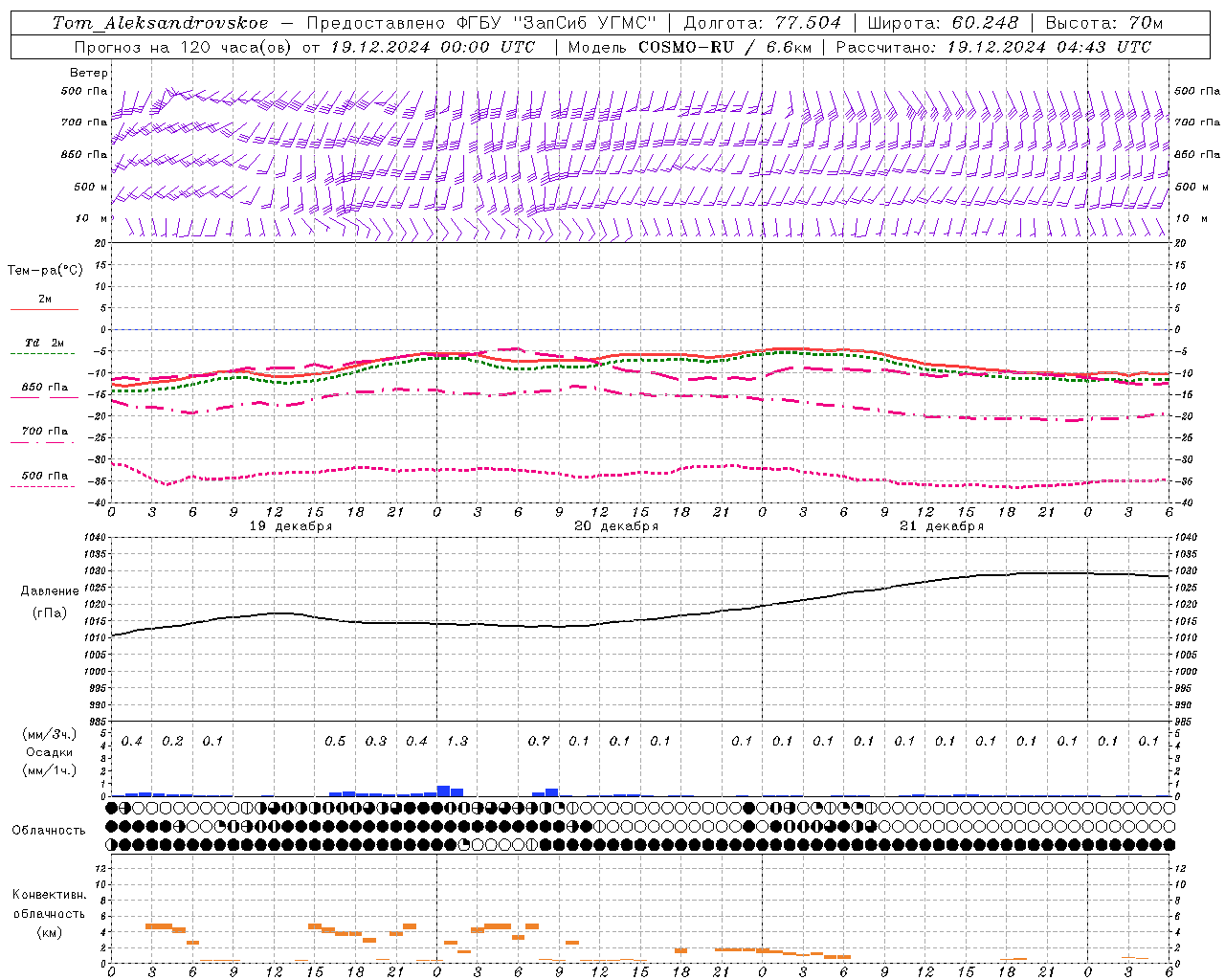This screenshot has height=980, width=1225.
Task: Click the 500 м wind level label on left
Action: (x=91, y=187)
